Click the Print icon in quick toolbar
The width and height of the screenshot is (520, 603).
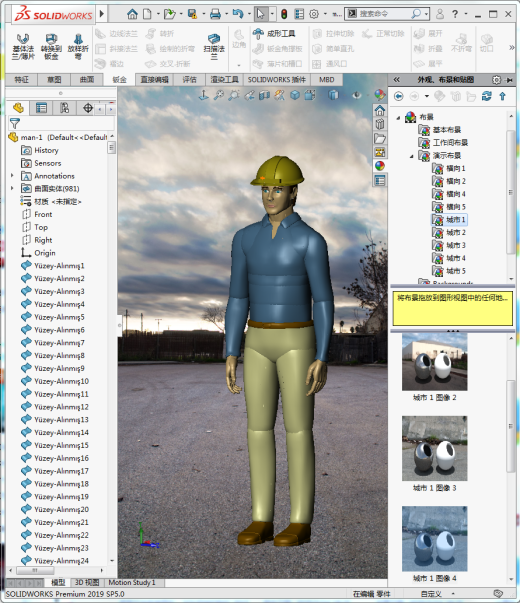tap(215, 14)
